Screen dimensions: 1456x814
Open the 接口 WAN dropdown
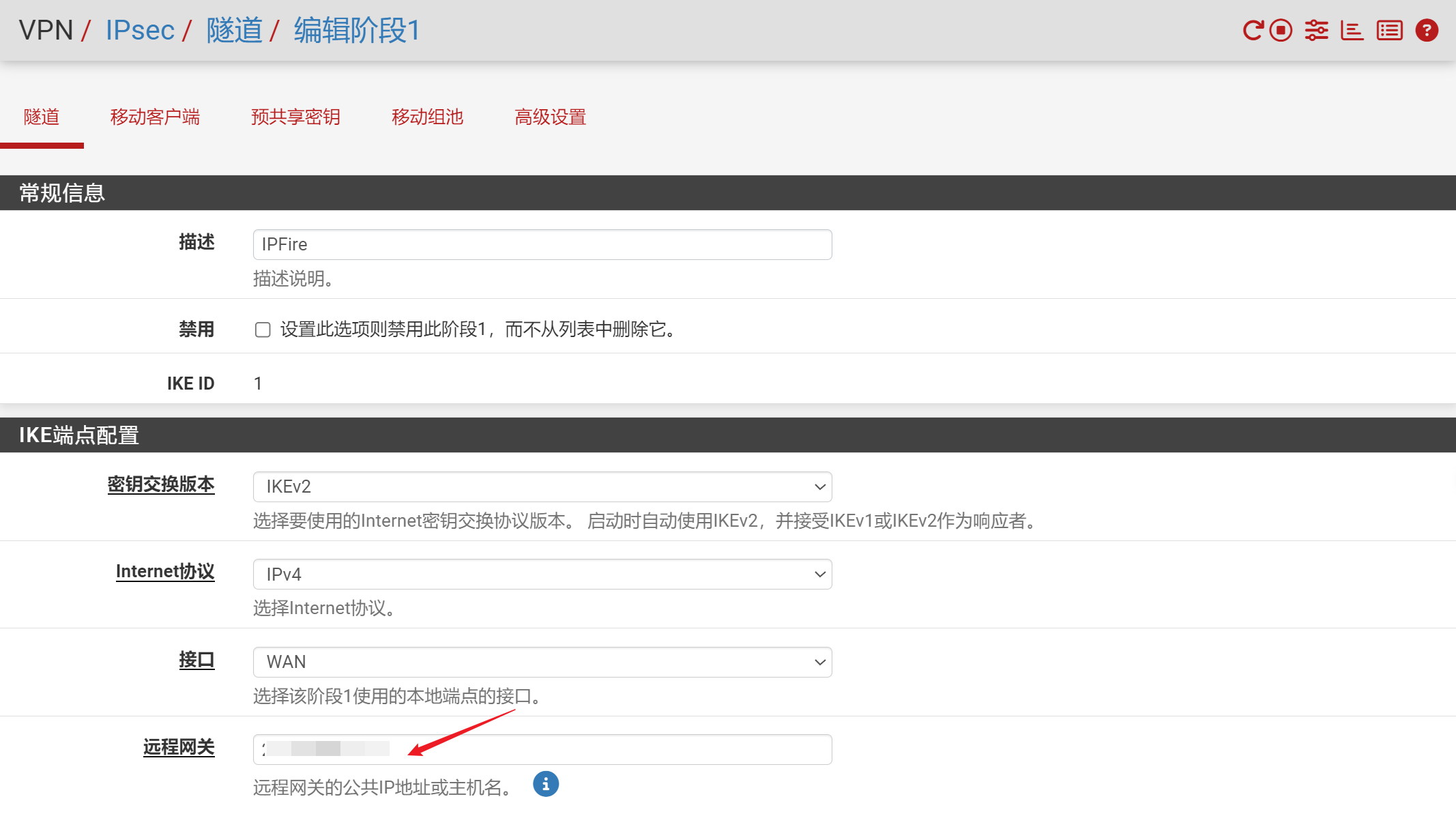542,662
